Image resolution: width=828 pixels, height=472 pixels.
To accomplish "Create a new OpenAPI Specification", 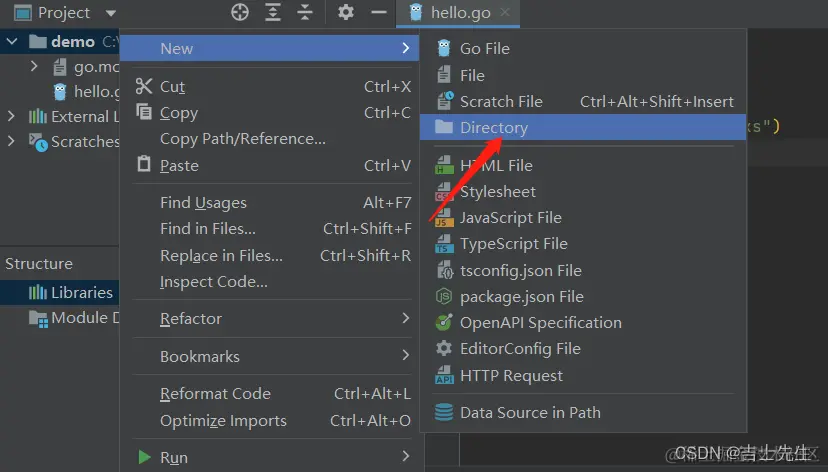I will click(583, 323).
